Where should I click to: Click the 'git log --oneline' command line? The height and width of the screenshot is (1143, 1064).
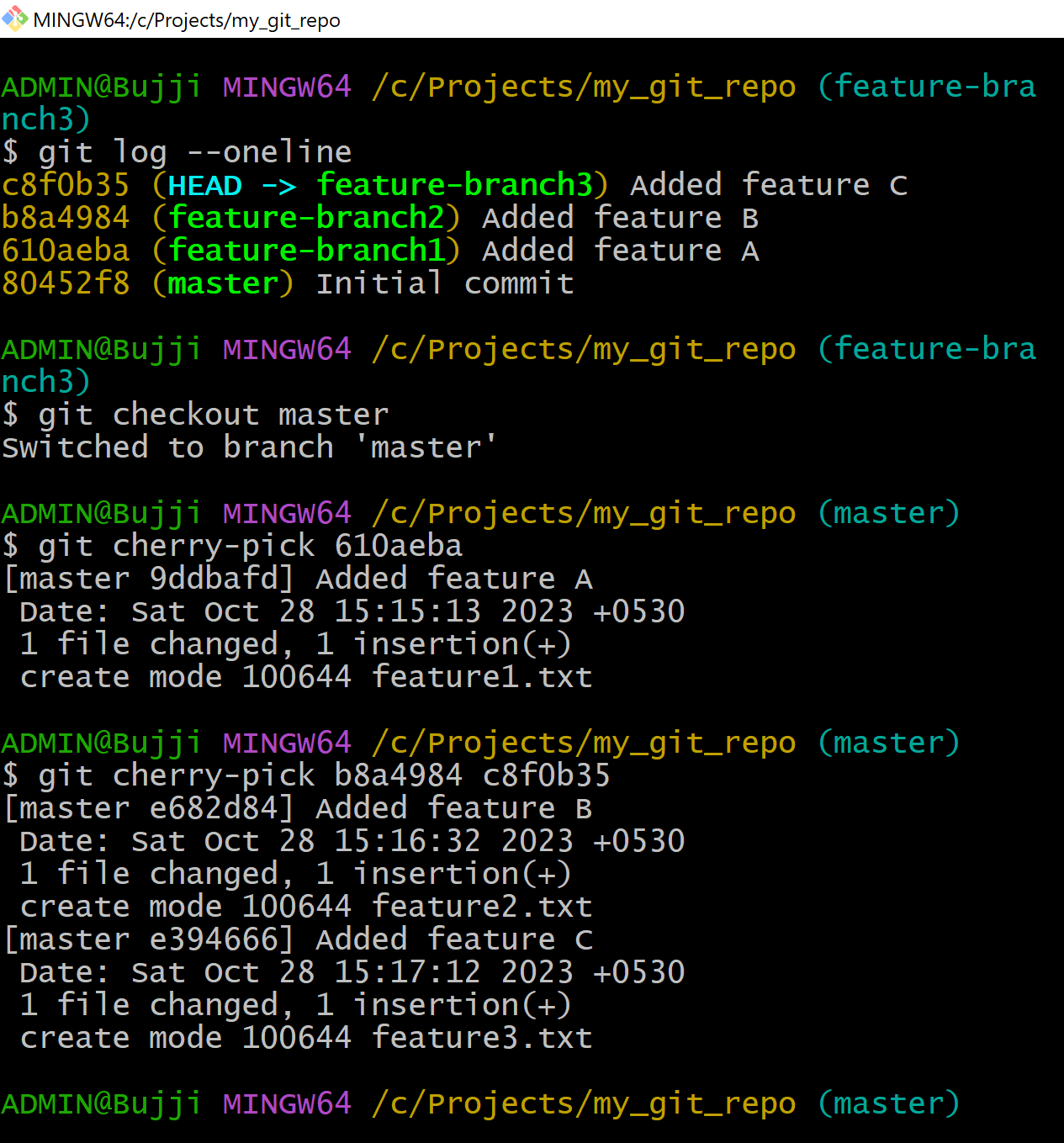click(177, 152)
